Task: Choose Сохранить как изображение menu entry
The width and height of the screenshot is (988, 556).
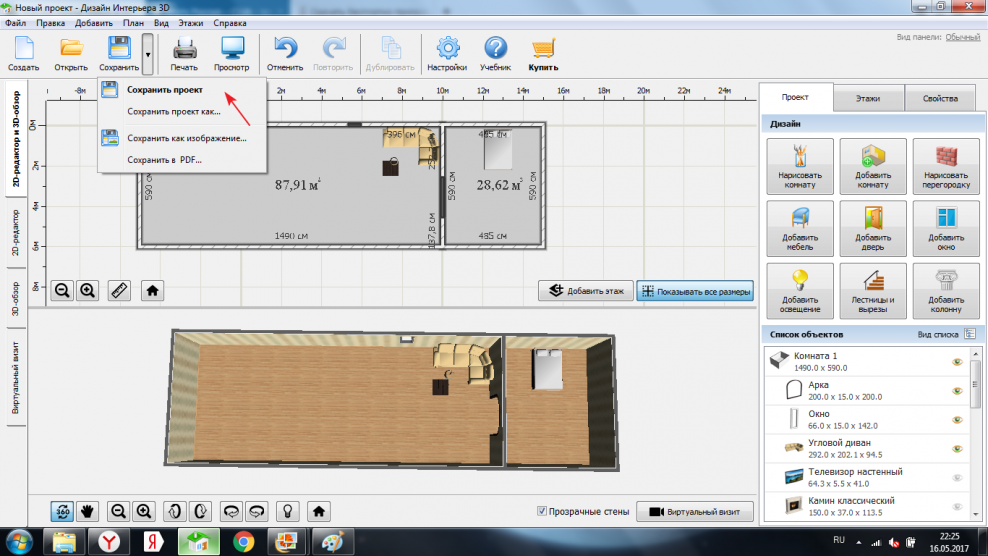Action: pos(186,138)
